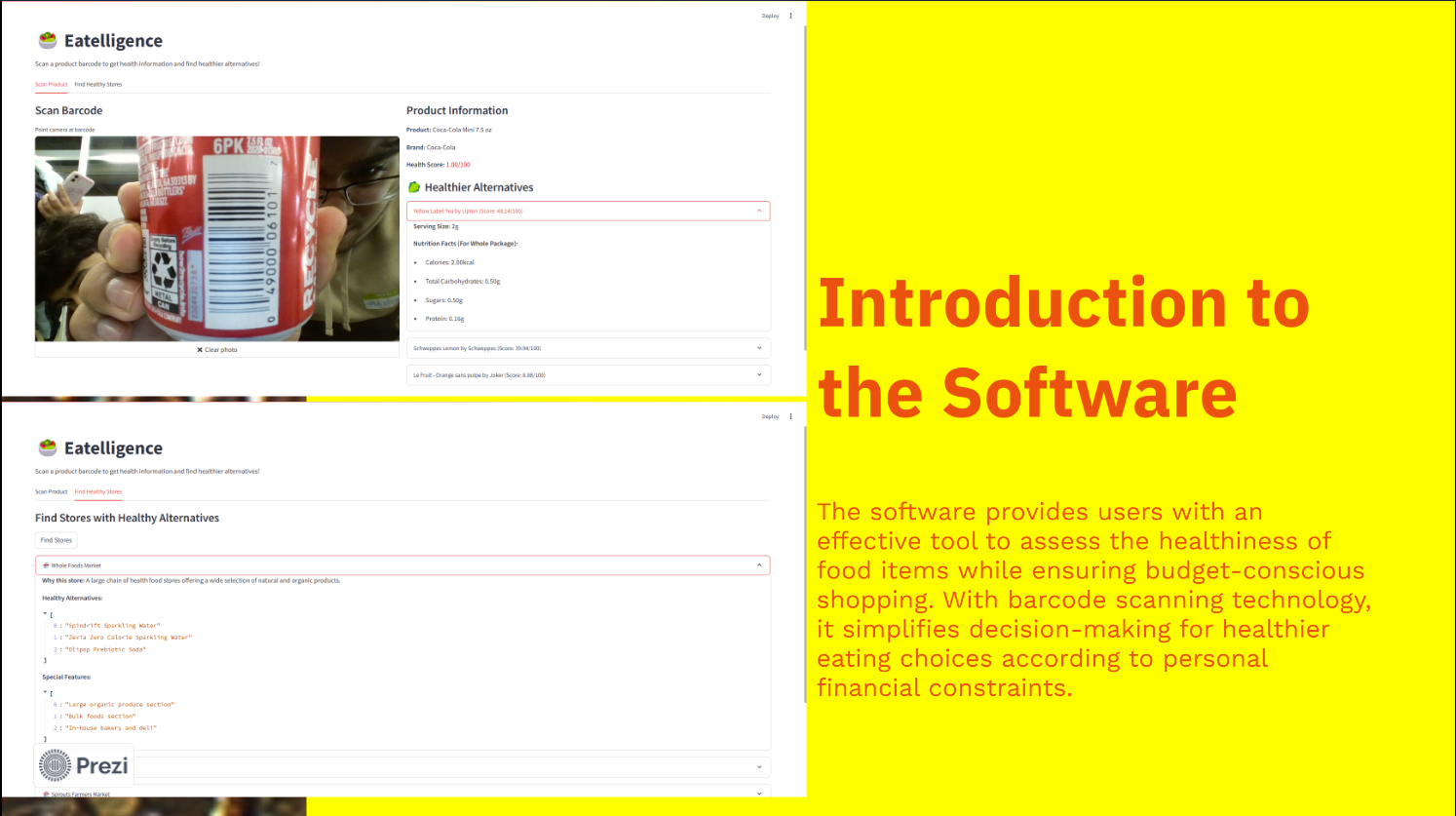The height and width of the screenshot is (816, 1456).
Task: Collapse the Special Features JSON list triangle
Action: pos(45,692)
